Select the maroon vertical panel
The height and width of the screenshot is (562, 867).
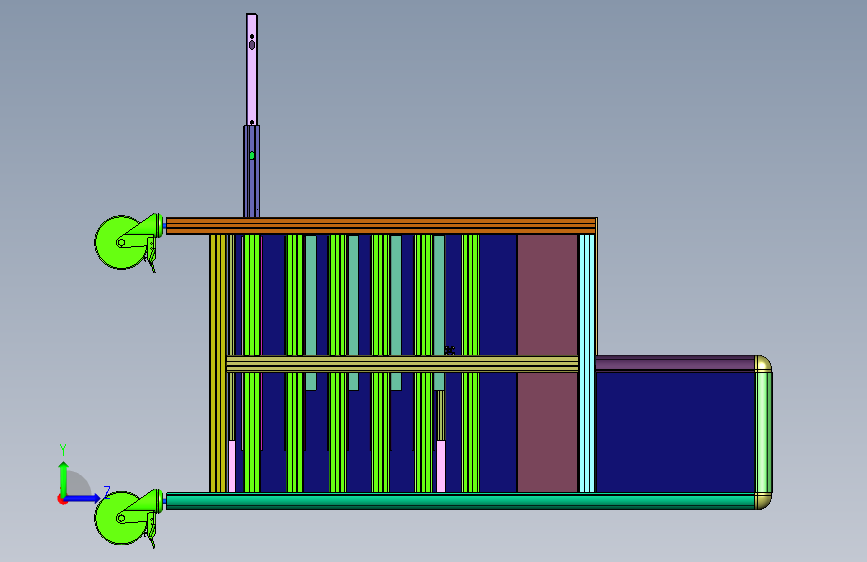(547, 363)
